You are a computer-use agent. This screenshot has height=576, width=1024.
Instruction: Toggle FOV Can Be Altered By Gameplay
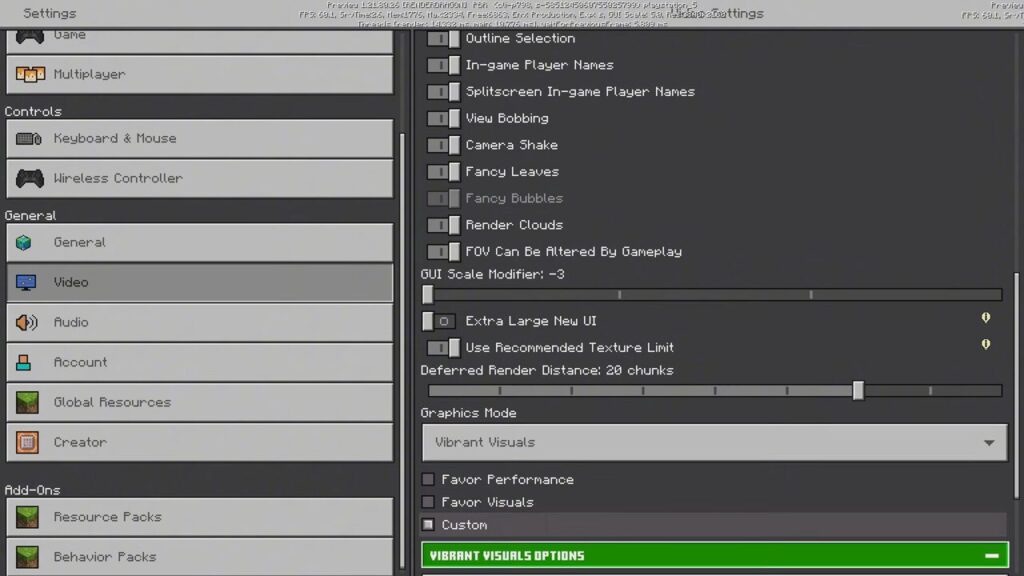click(443, 252)
